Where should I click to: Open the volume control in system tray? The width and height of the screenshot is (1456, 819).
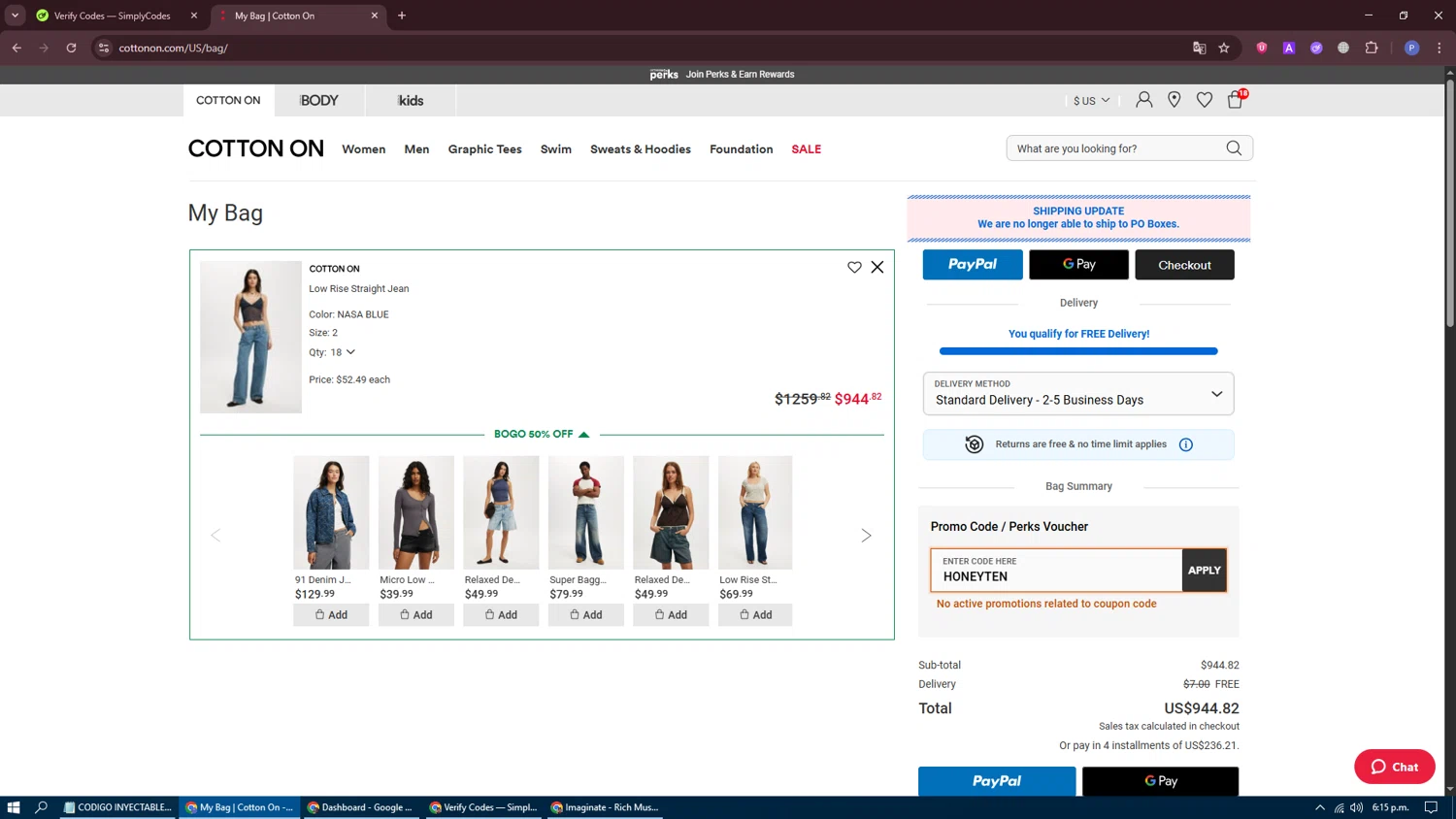[x=1356, y=807]
